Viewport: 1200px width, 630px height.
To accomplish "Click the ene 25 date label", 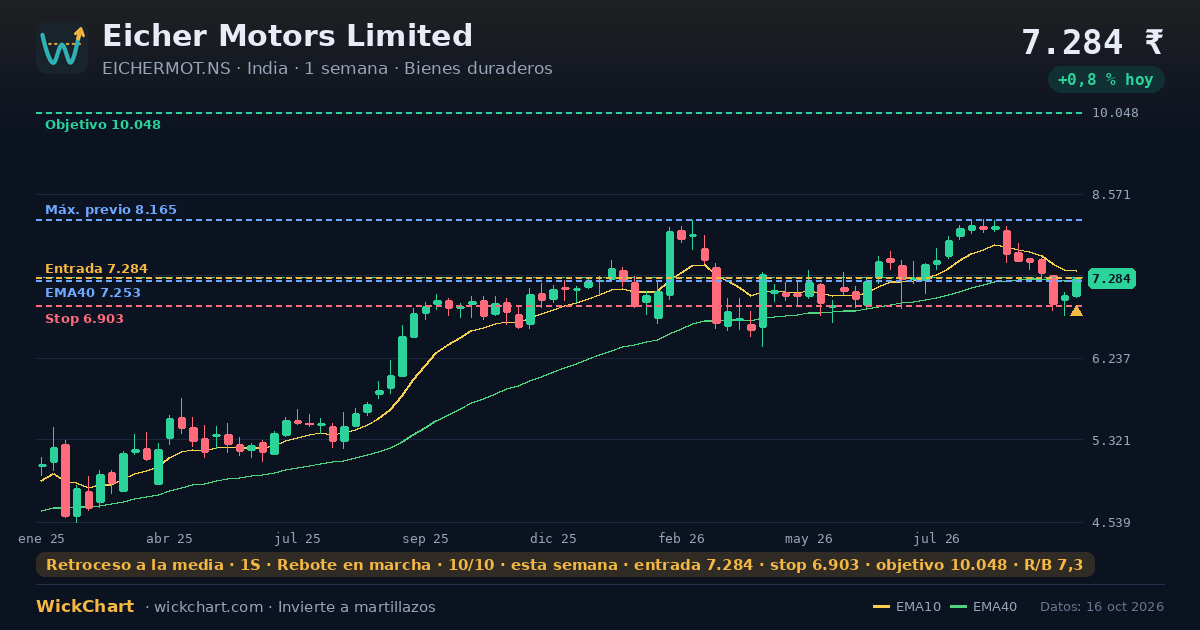I will point(41,538).
